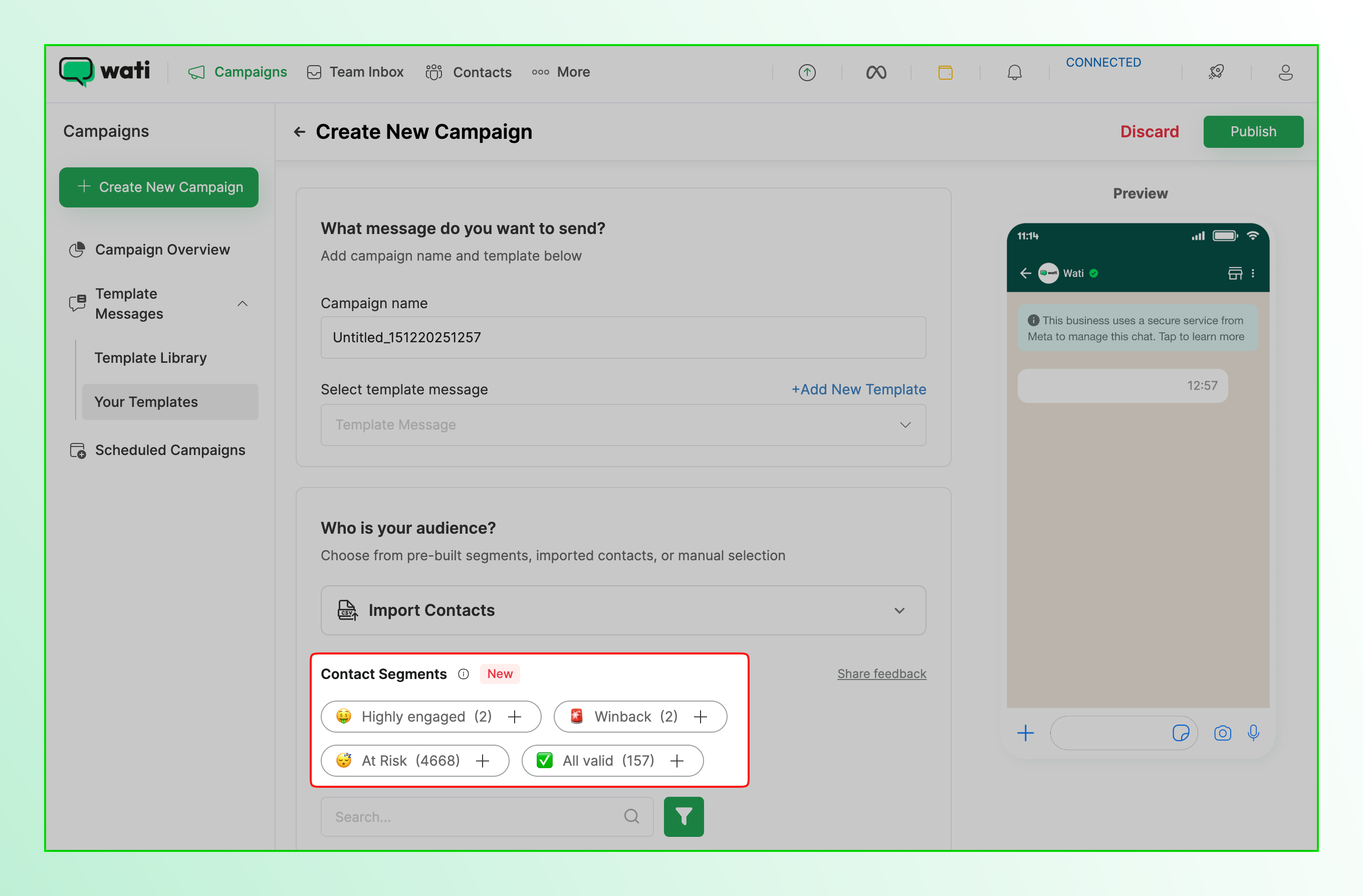Click the camera icon in phone preview
The height and width of the screenshot is (896, 1363).
pyautogui.click(x=1223, y=733)
